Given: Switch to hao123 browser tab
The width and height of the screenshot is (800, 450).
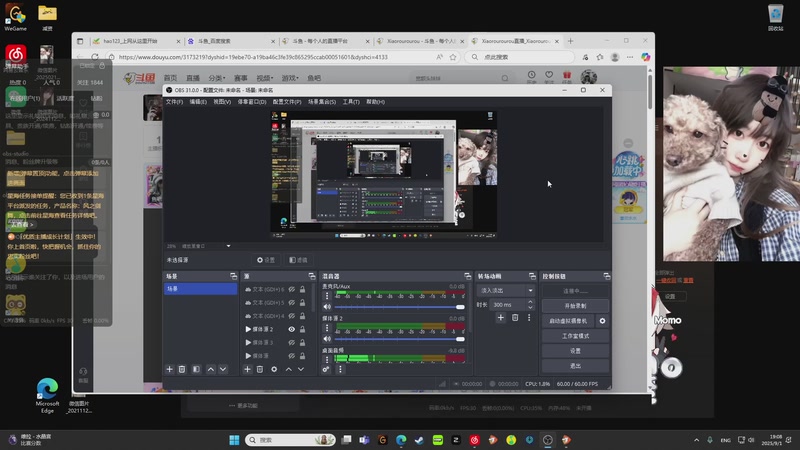Looking at the screenshot, I should pyautogui.click(x=135, y=41).
